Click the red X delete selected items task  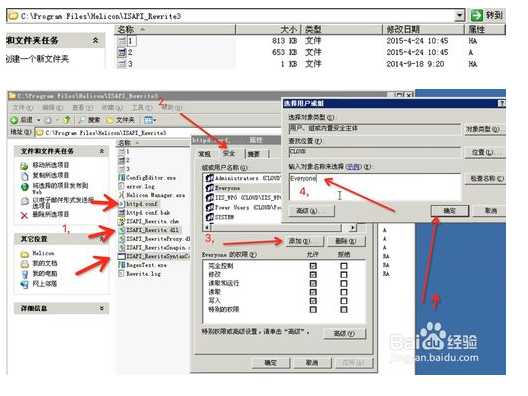click(x=24, y=214)
